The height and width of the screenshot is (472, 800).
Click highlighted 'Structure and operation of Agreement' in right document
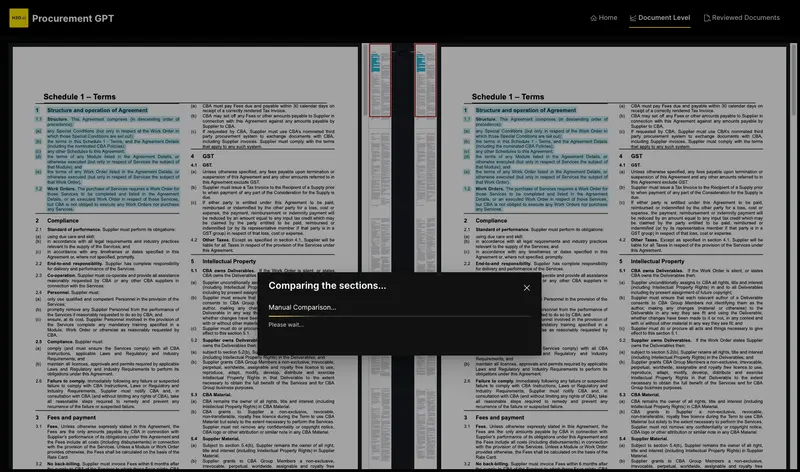point(526,110)
